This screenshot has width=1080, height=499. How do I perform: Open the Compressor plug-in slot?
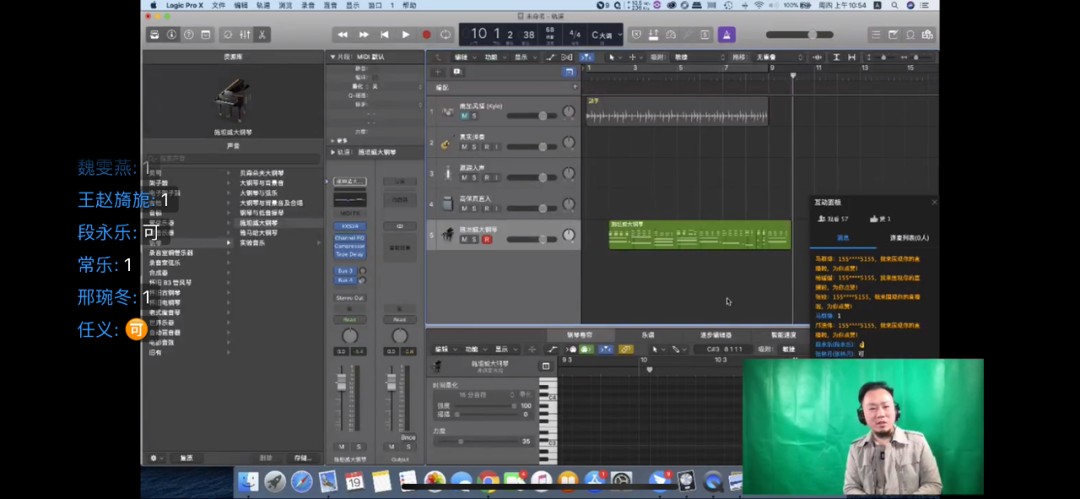[349, 246]
